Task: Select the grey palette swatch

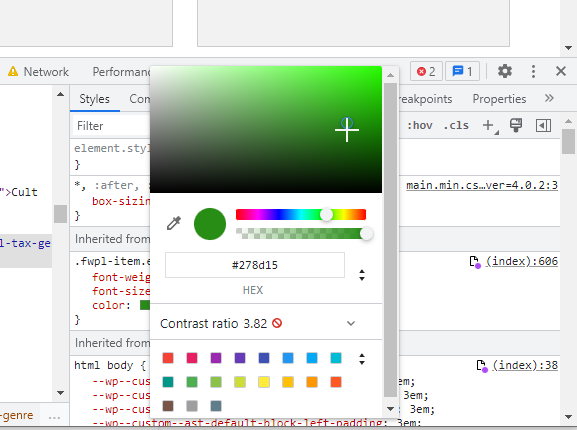Action: point(192,406)
